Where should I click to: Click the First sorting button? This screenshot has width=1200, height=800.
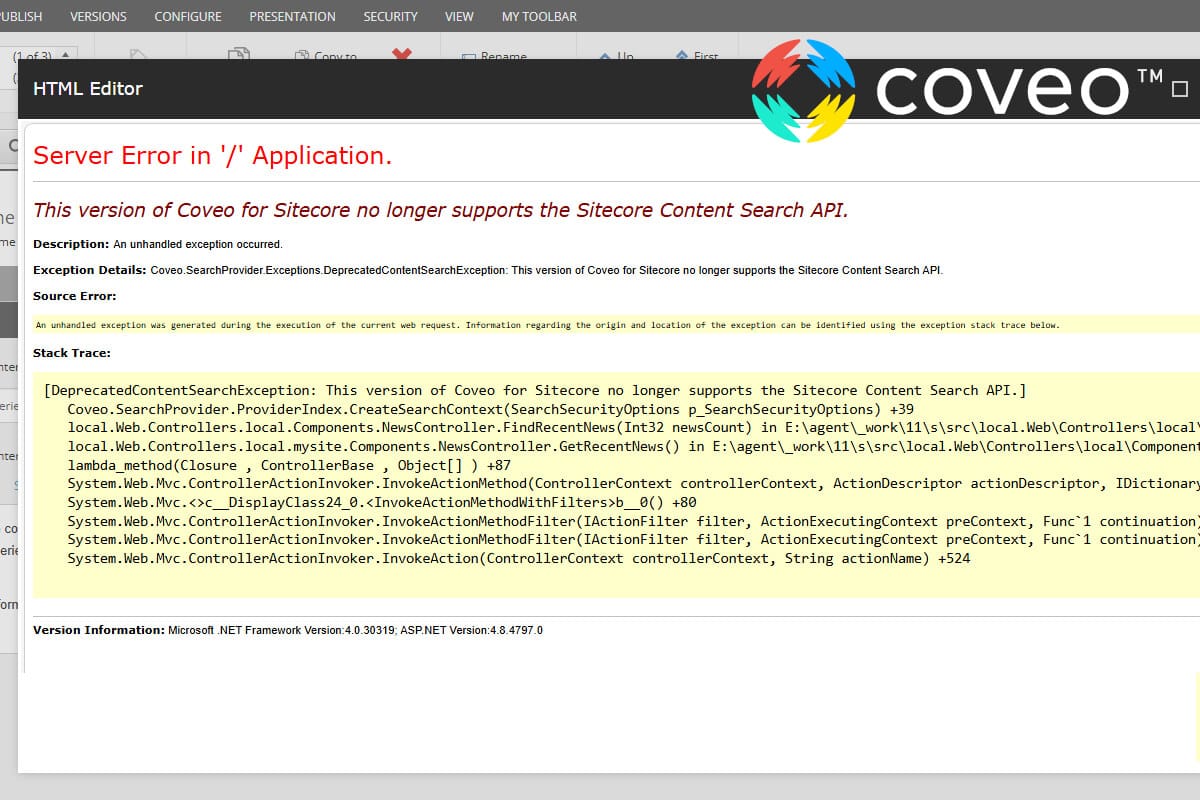697,56
